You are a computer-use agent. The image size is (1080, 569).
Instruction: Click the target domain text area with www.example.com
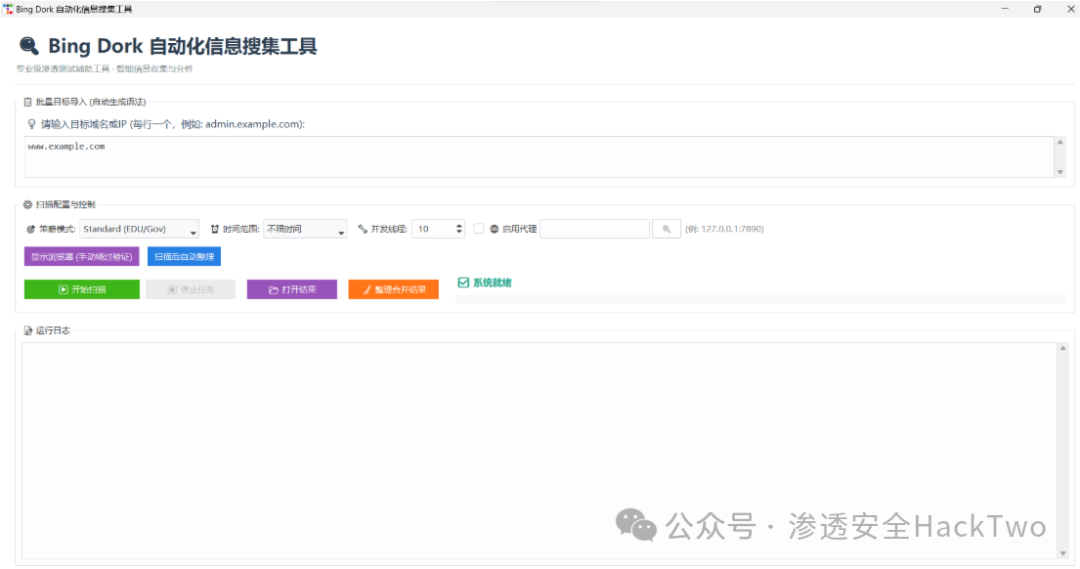click(539, 156)
